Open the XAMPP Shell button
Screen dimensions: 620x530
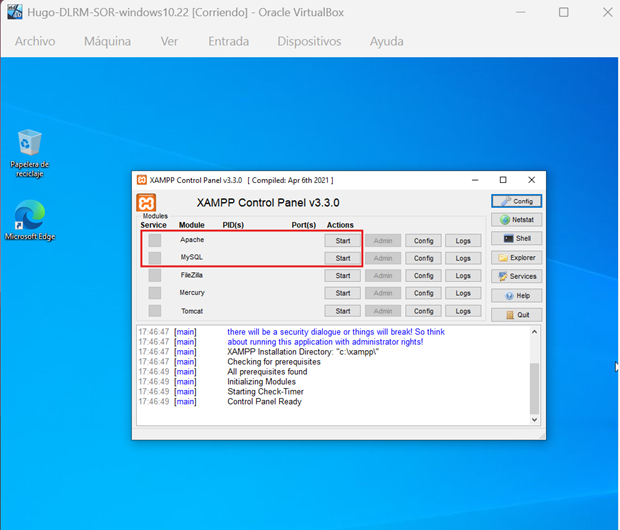(516, 239)
